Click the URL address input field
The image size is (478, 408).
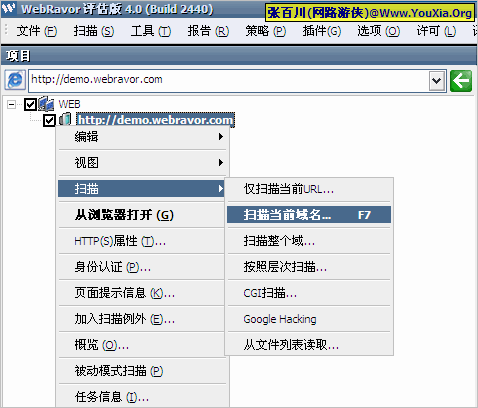pyautogui.click(x=229, y=81)
